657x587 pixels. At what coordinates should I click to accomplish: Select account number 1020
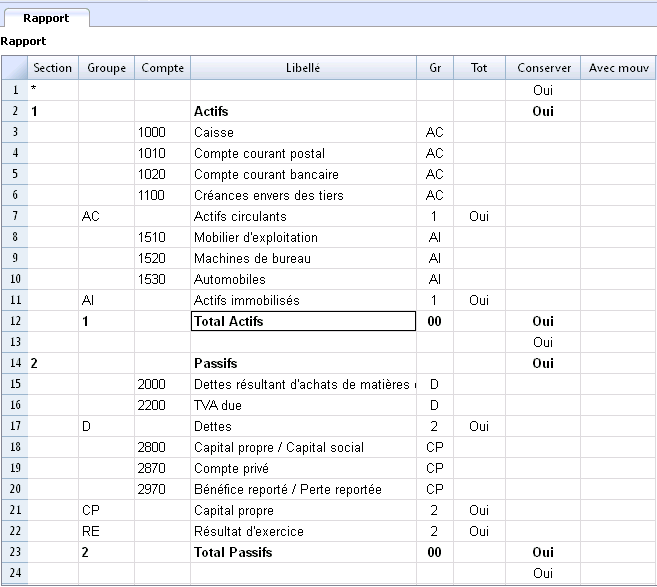[163, 174]
